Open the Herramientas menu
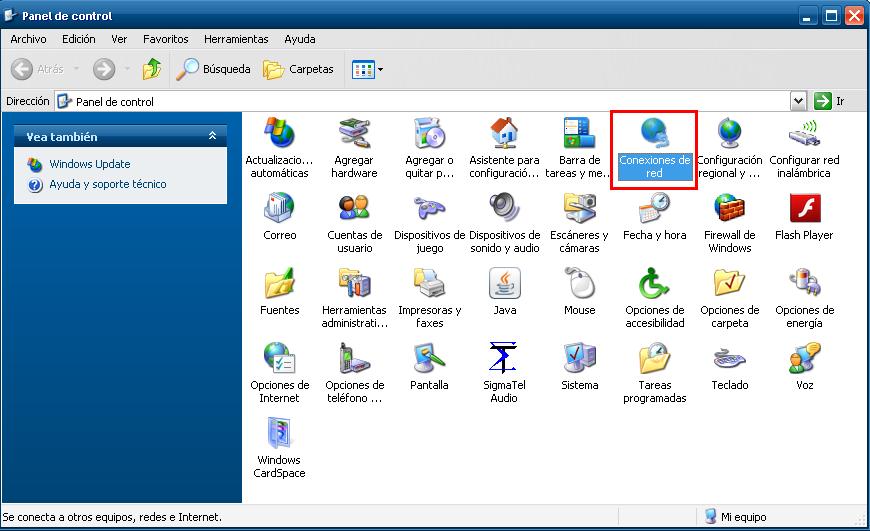The image size is (870, 531). pyautogui.click(x=236, y=39)
